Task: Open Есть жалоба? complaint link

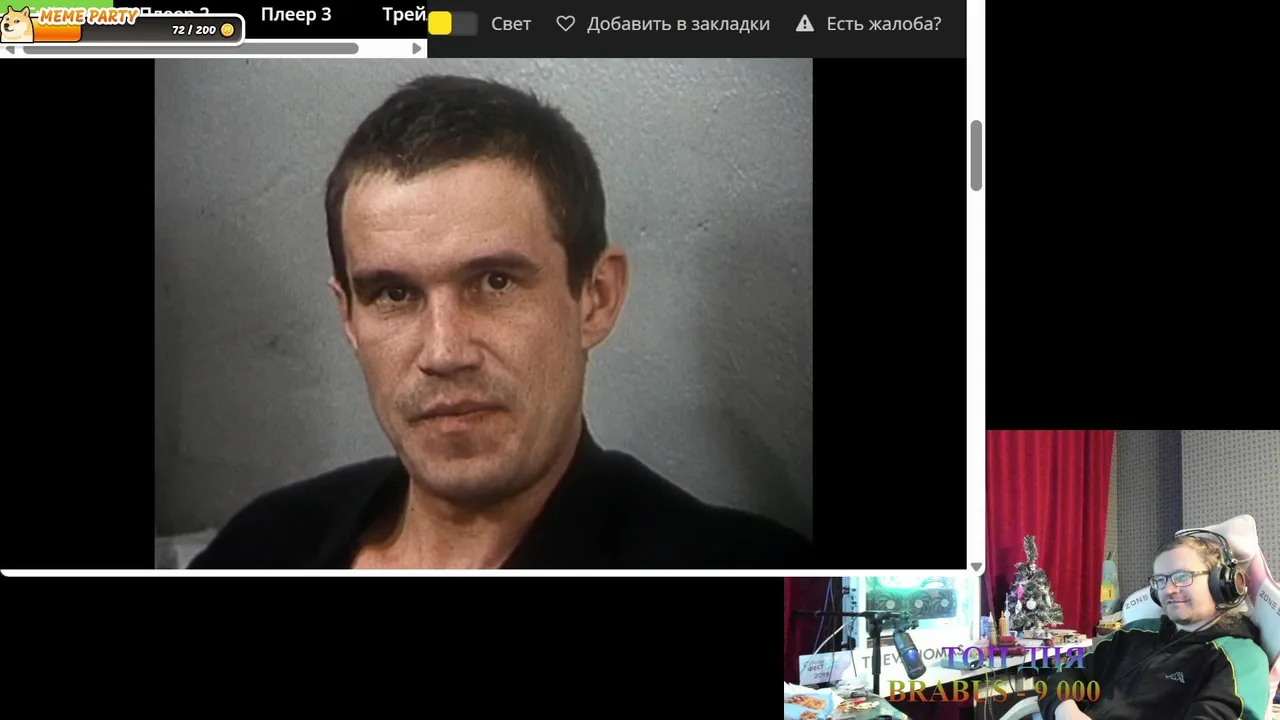Action: (x=884, y=24)
